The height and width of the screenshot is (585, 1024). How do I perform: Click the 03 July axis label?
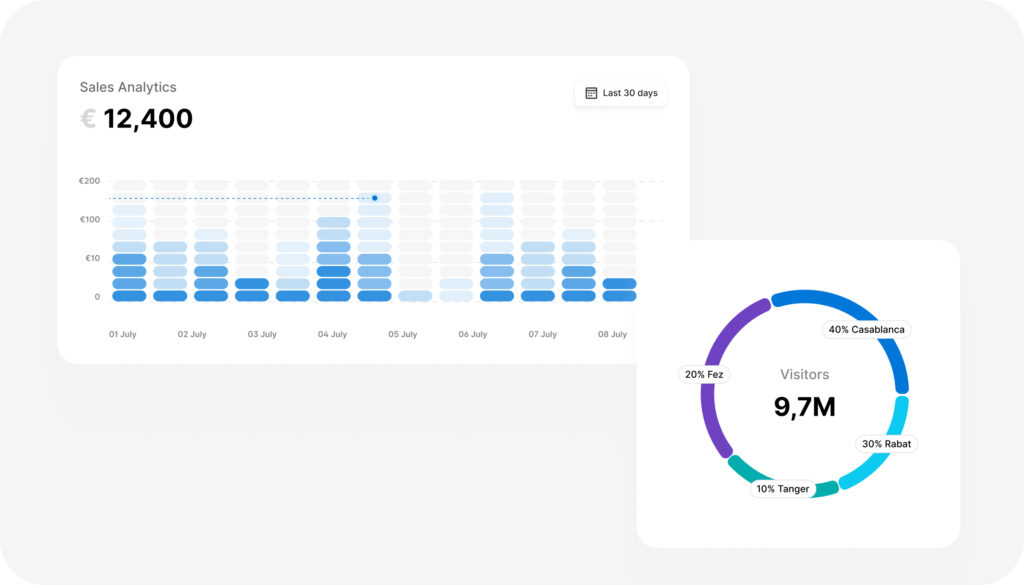point(262,334)
